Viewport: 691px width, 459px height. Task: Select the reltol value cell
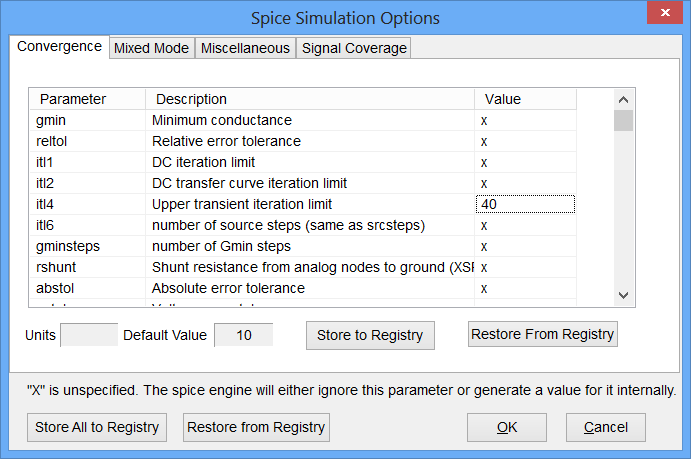point(525,141)
